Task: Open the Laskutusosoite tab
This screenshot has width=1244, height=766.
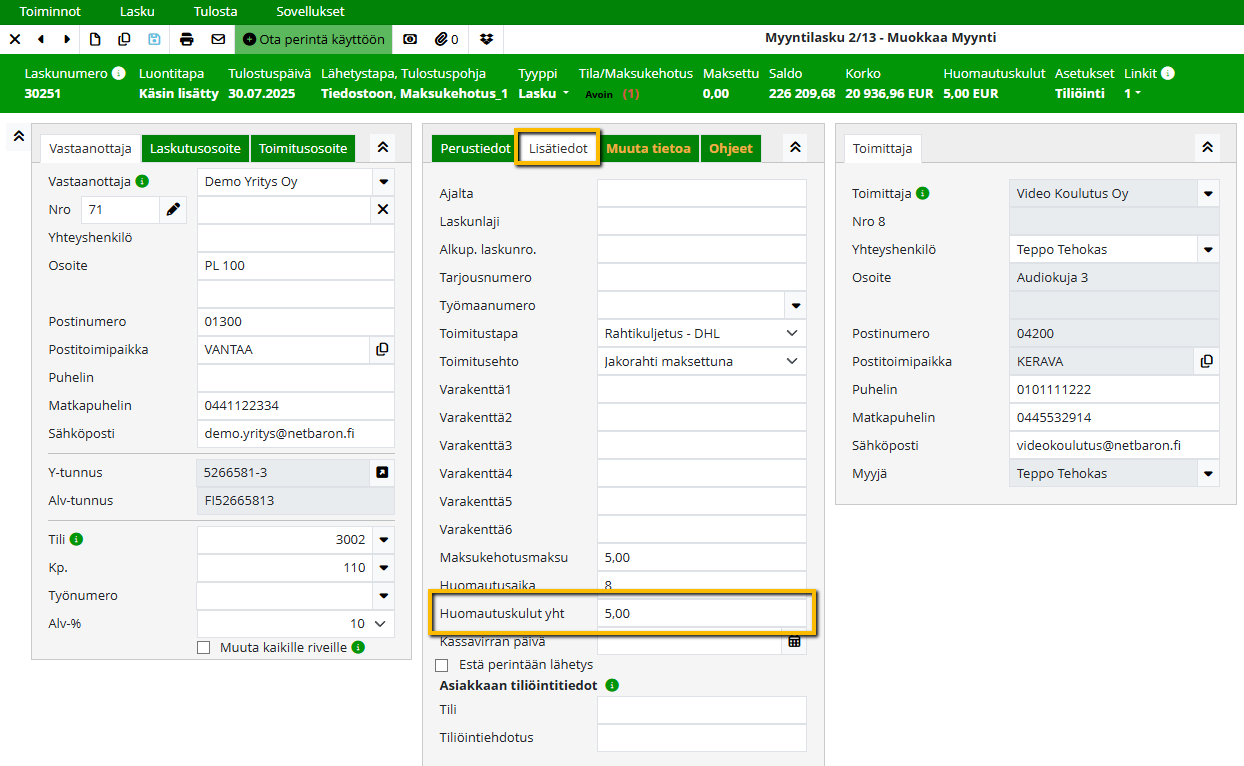Action: (x=195, y=148)
